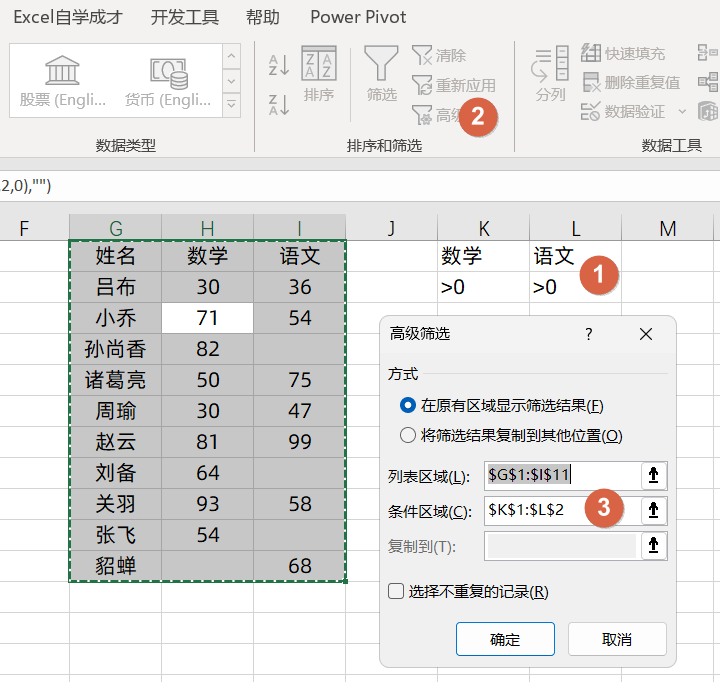Click math score cell 71
Viewport: 720px width, 682px height.
pos(207,318)
